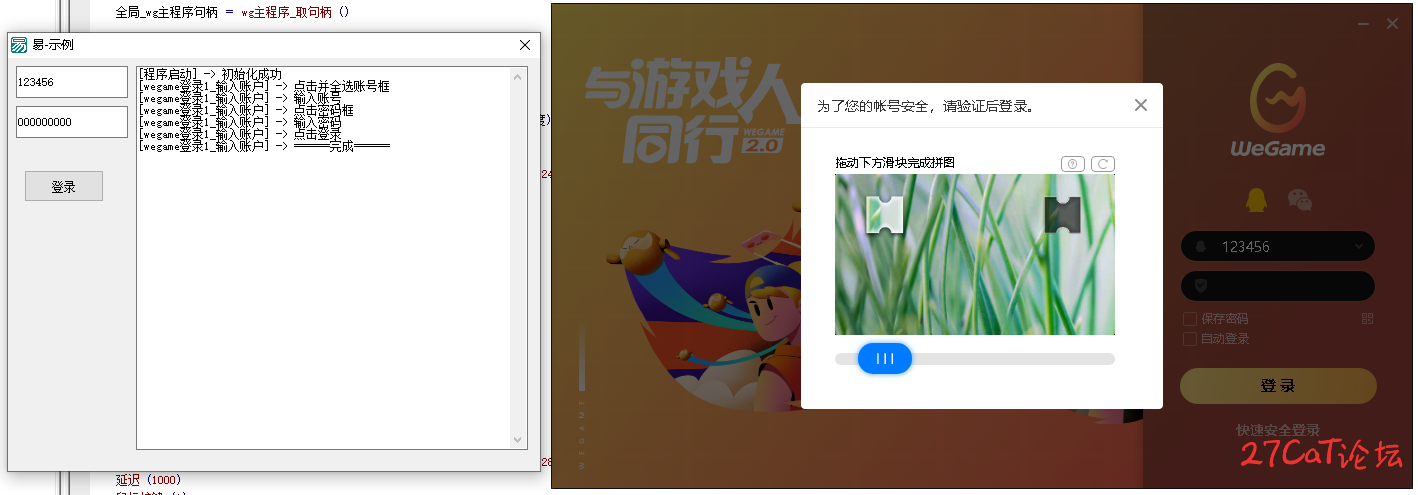Close the captcha verification dialog
This screenshot has height=495, width=1418.
pyautogui.click(x=1140, y=105)
